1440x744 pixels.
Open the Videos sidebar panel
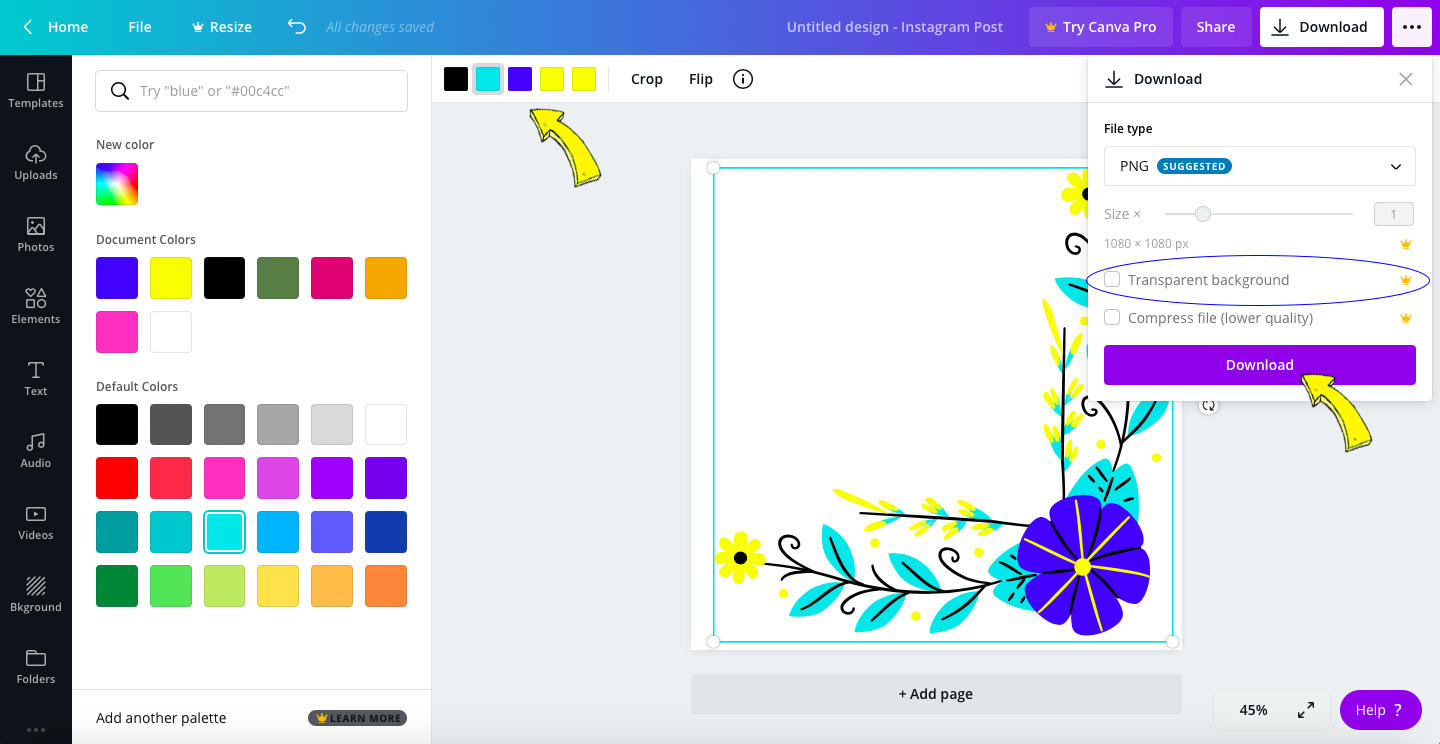[x=36, y=522]
